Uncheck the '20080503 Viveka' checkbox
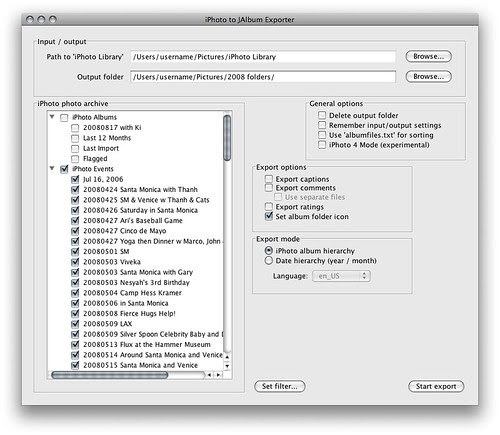The width and height of the screenshot is (500, 435). [x=75, y=262]
